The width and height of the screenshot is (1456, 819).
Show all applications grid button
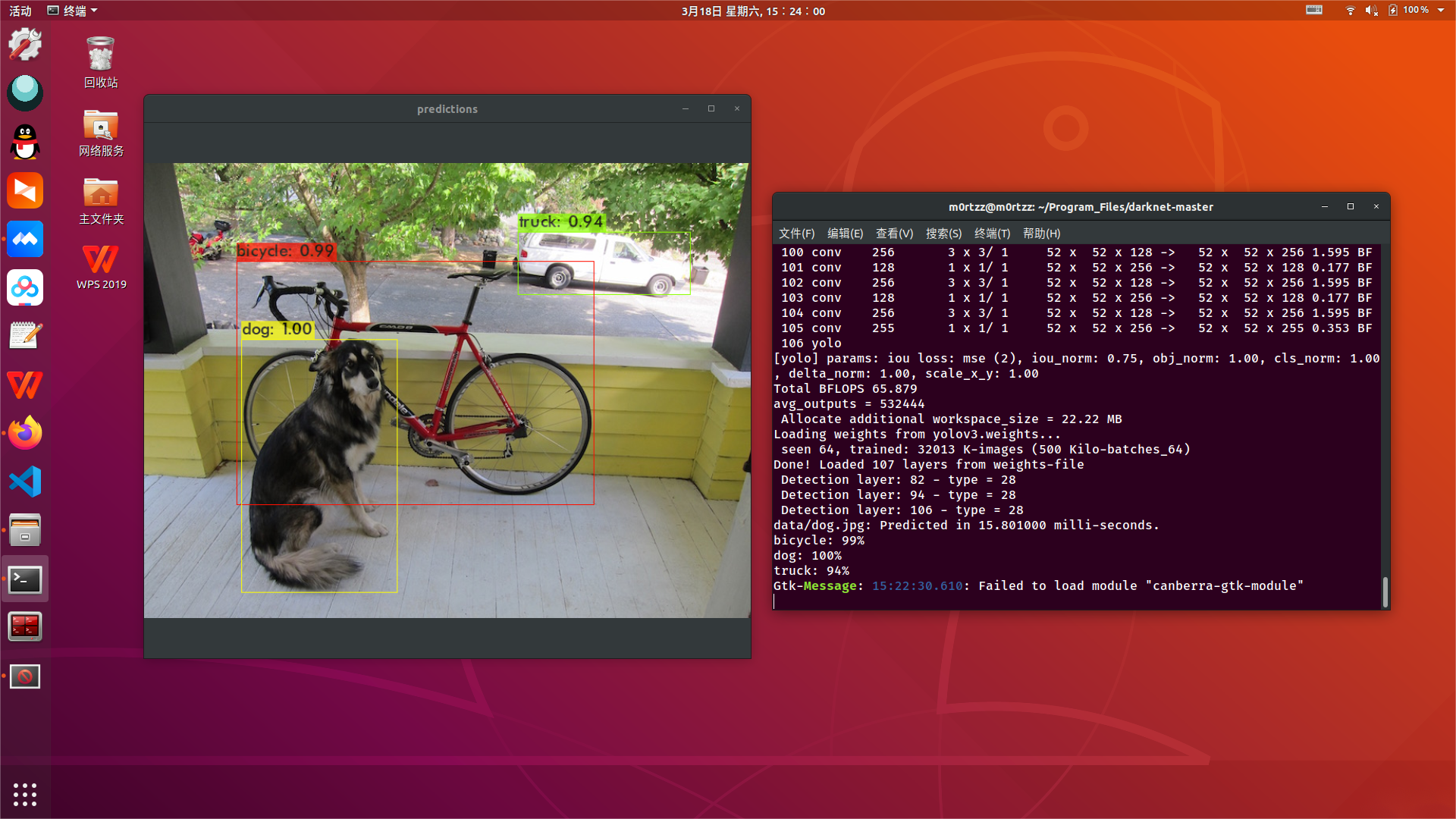pos(25,794)
